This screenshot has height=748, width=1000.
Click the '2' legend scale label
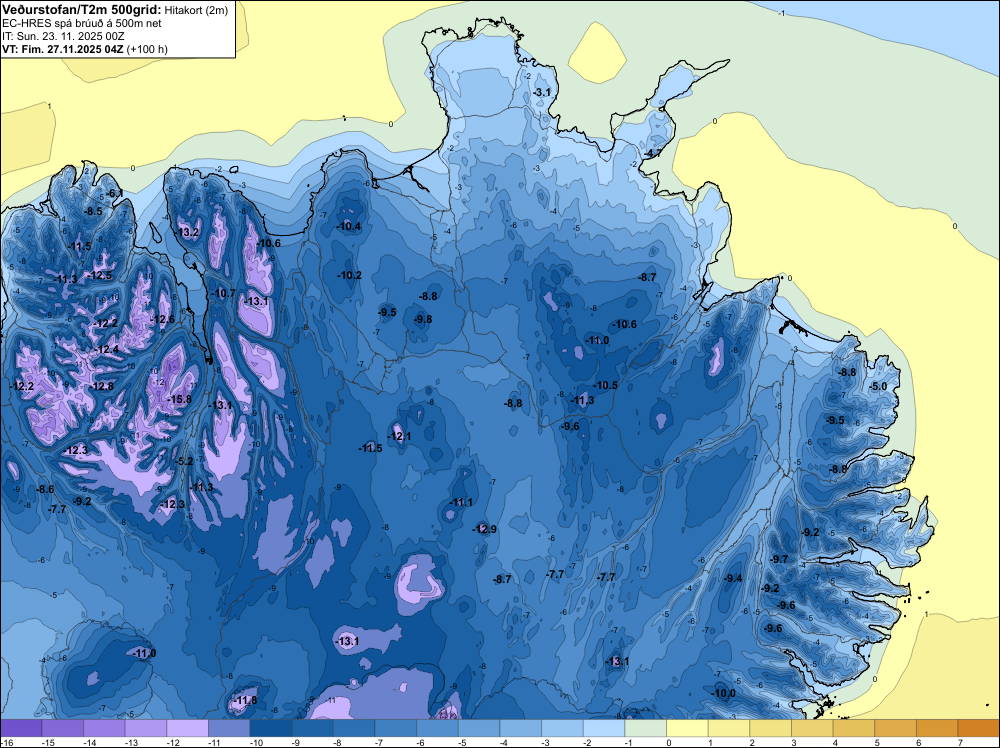click(752, 743)
